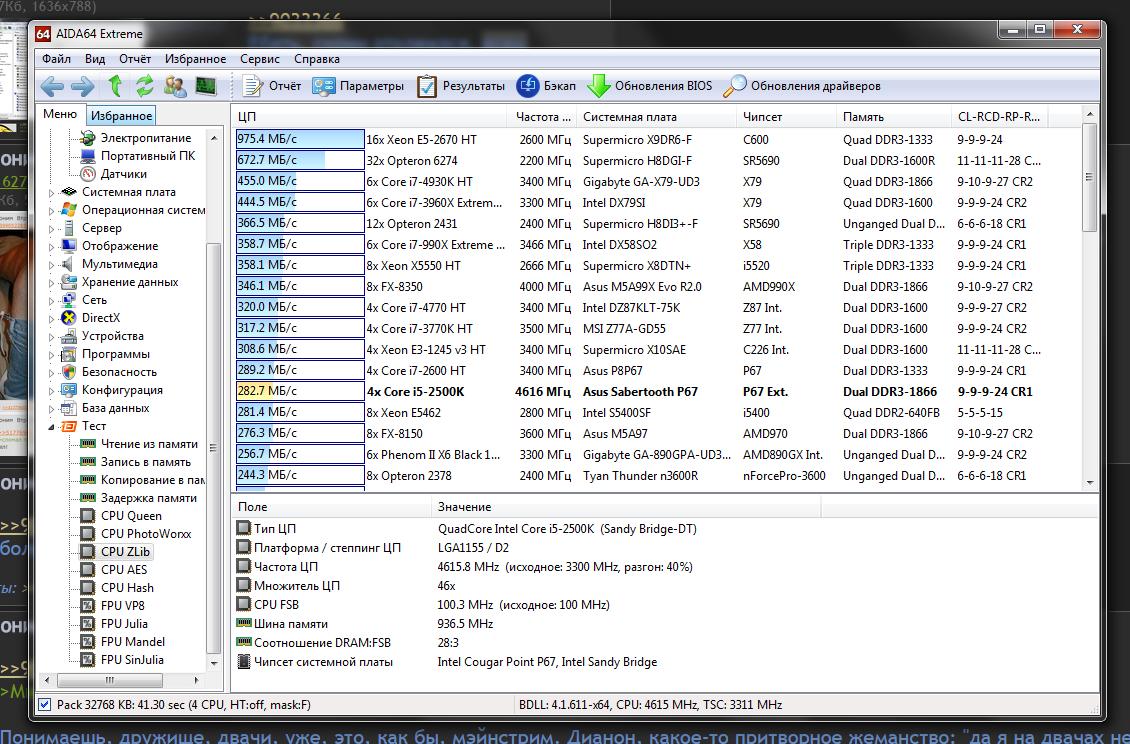The width and height of the screenshot is (1130, 744).
Task: Select the CPU Hash benchmark
Action: click(x=127, y=588)
